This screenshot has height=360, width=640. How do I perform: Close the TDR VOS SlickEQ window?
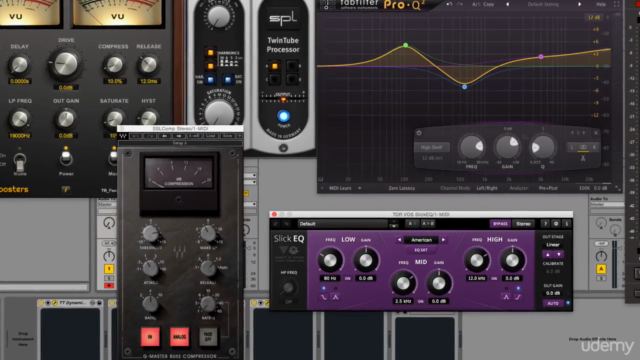tap(275, 214)
